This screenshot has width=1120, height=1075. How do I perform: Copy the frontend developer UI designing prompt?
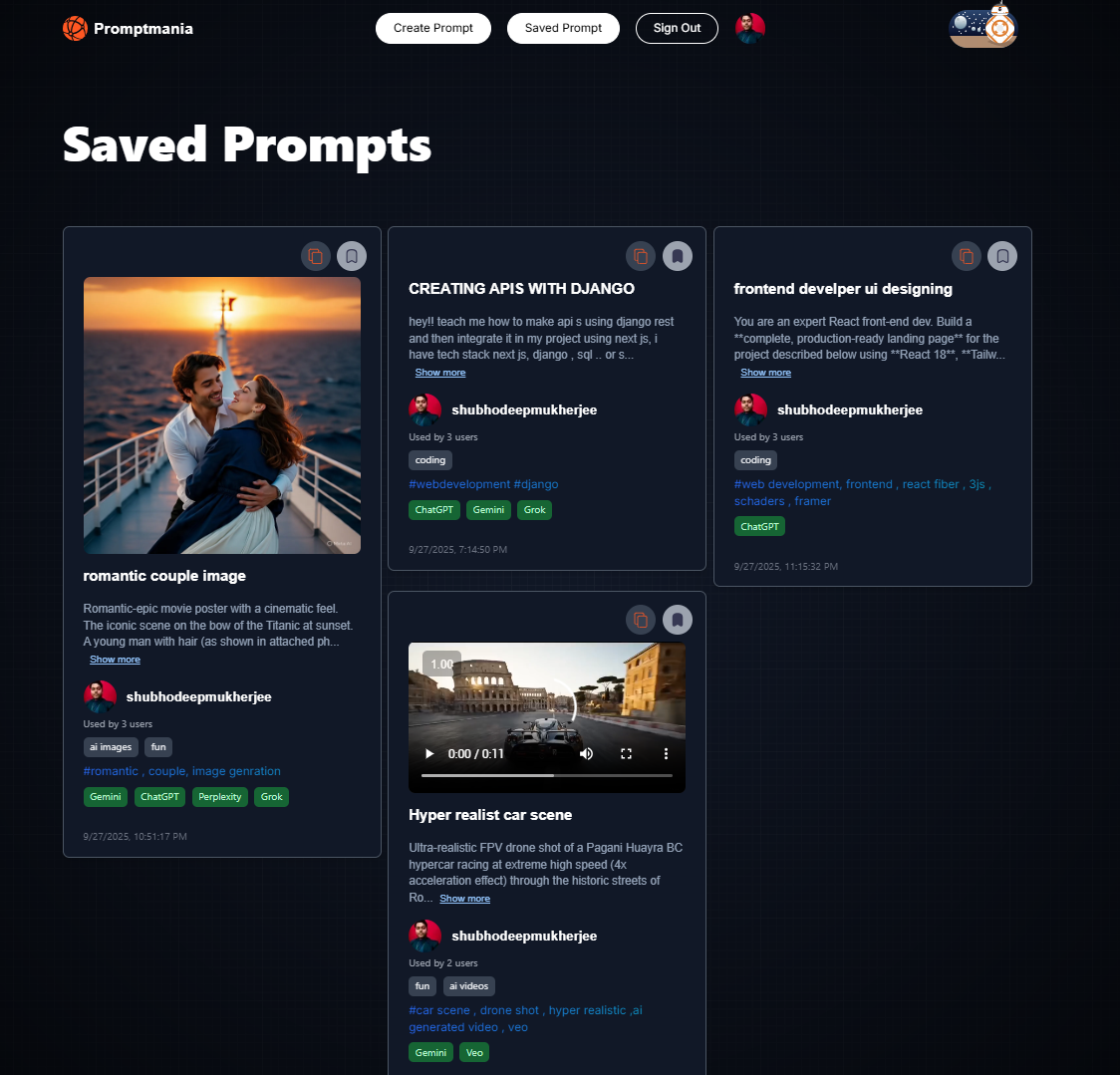[967, 256]
